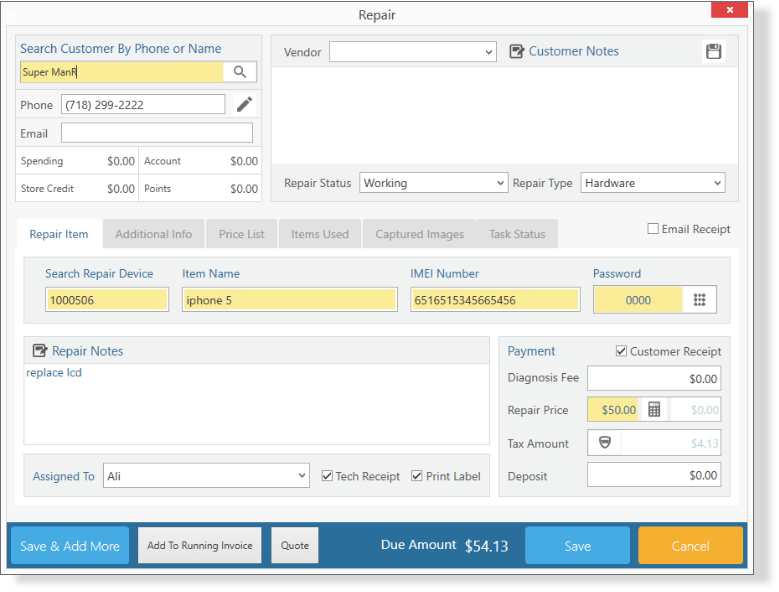Open the Items Used tab
Image resolution: width=779 pixels, height=592 pixels.
[x=320, y=234]
